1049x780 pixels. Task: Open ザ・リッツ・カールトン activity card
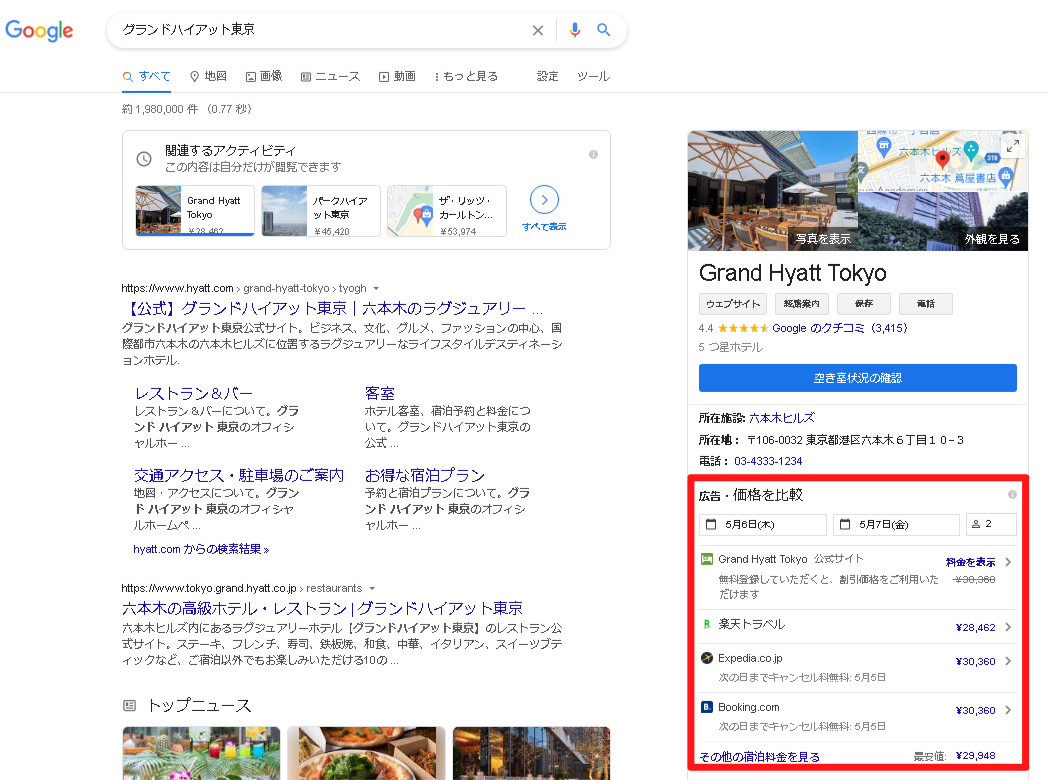tap(447, 210)
